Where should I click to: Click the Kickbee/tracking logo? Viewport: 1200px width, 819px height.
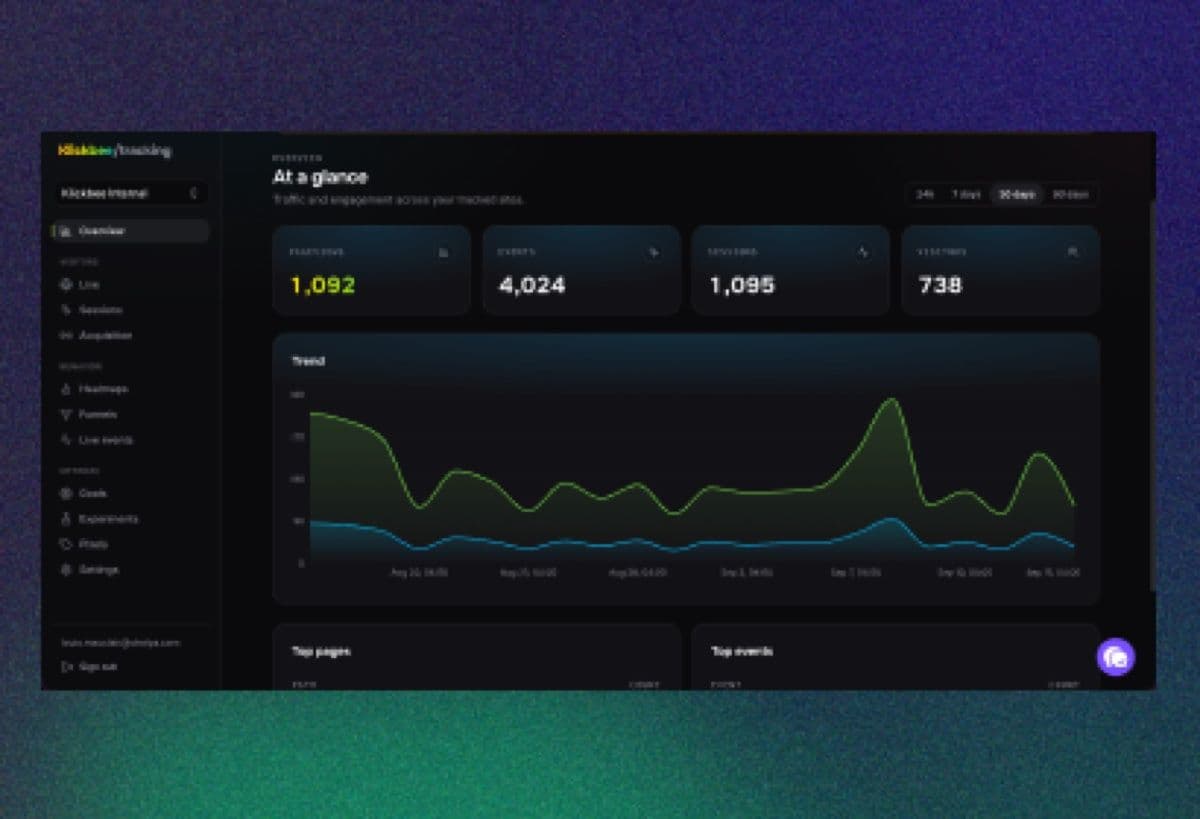click(x=115, y=151)
